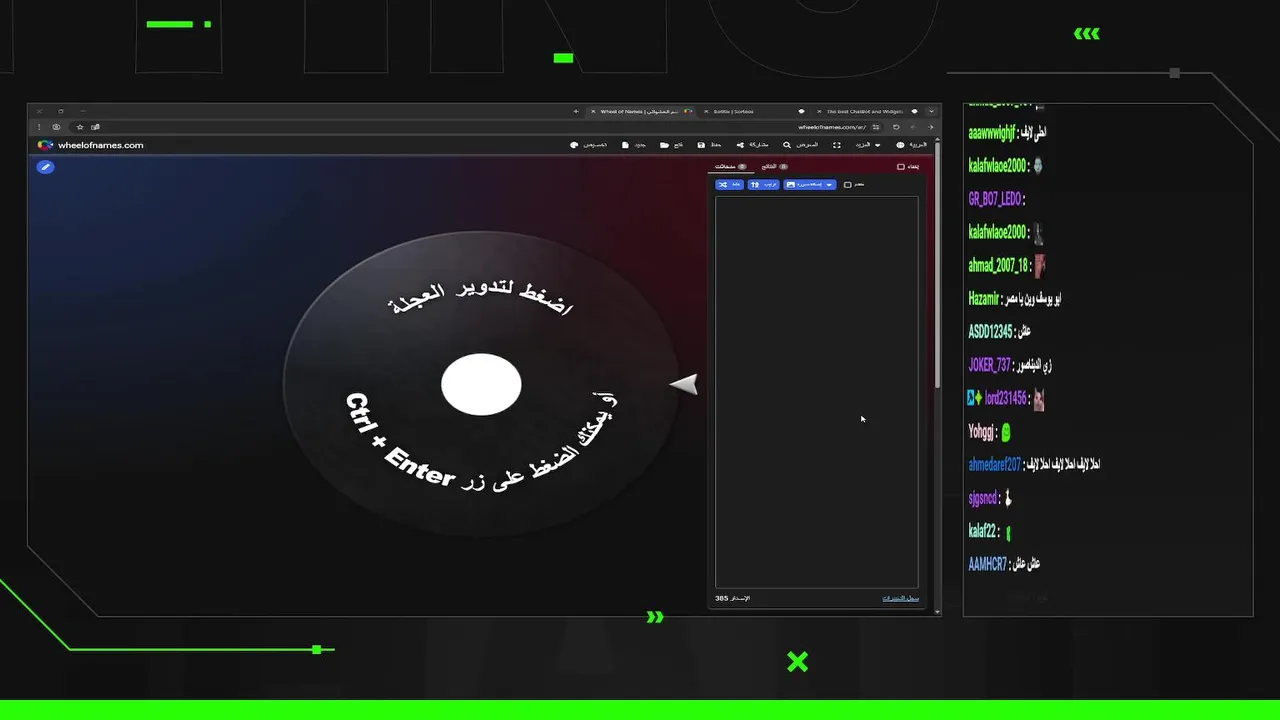Close The best Chatbot and Widgets tab
The image size is (1280, 720).
(819, 111)
